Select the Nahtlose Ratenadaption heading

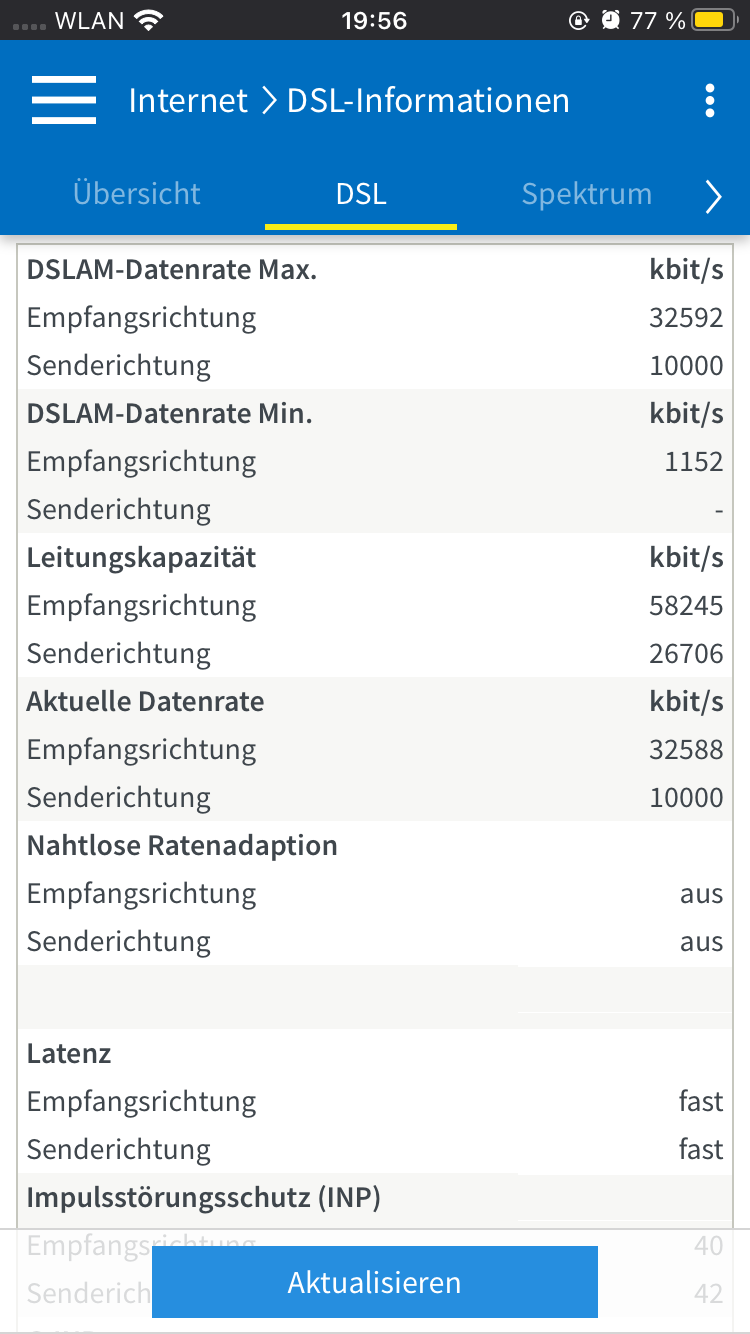(x=182, y=846)
